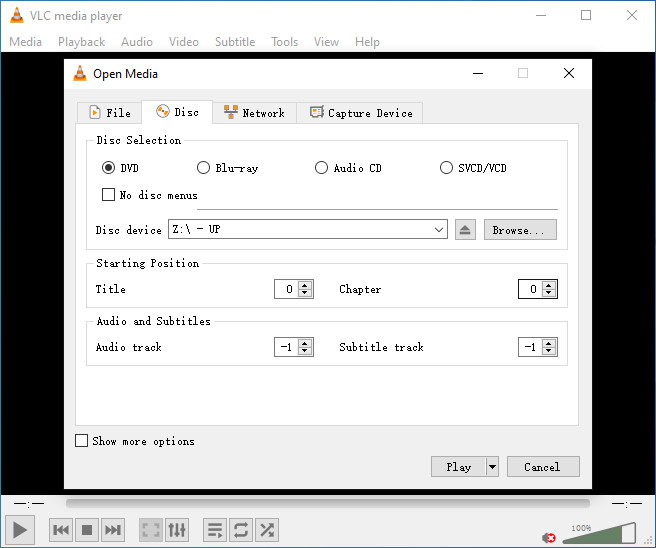Eject the disc with eject icon
Screen dimensions: 656x548
pyautogui.click(x=465, y=230)
